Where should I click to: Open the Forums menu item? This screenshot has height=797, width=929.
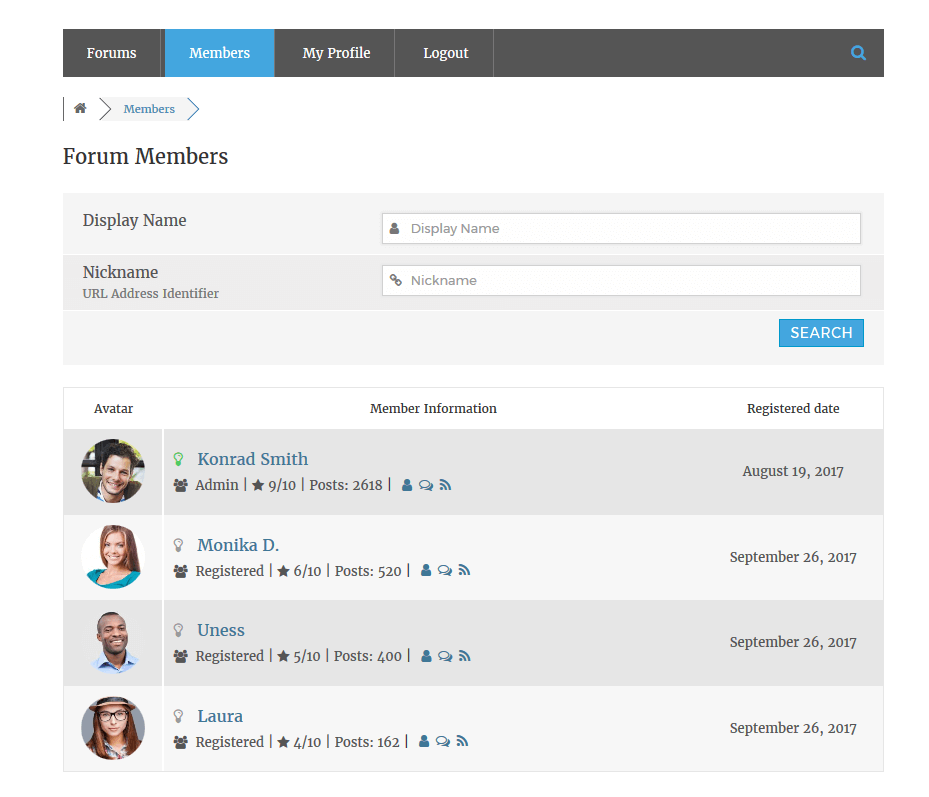tap(111, 53)
